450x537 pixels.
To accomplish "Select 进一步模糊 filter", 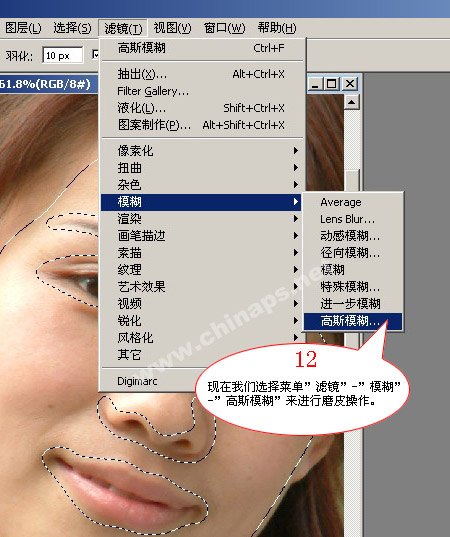I will pyautogui.click(x=353, y=304).
